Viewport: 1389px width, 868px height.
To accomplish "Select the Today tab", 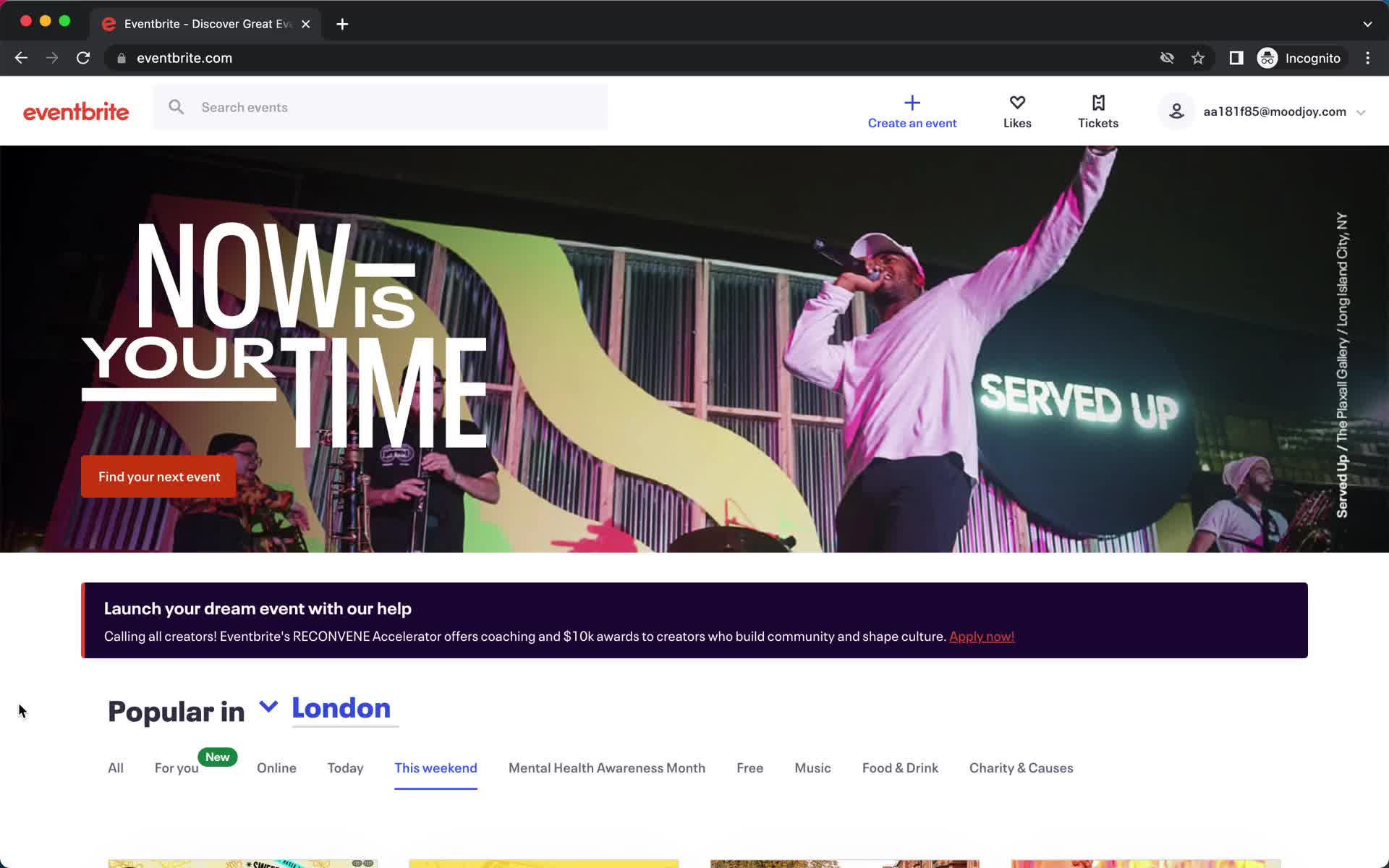I will coord(345,768).
